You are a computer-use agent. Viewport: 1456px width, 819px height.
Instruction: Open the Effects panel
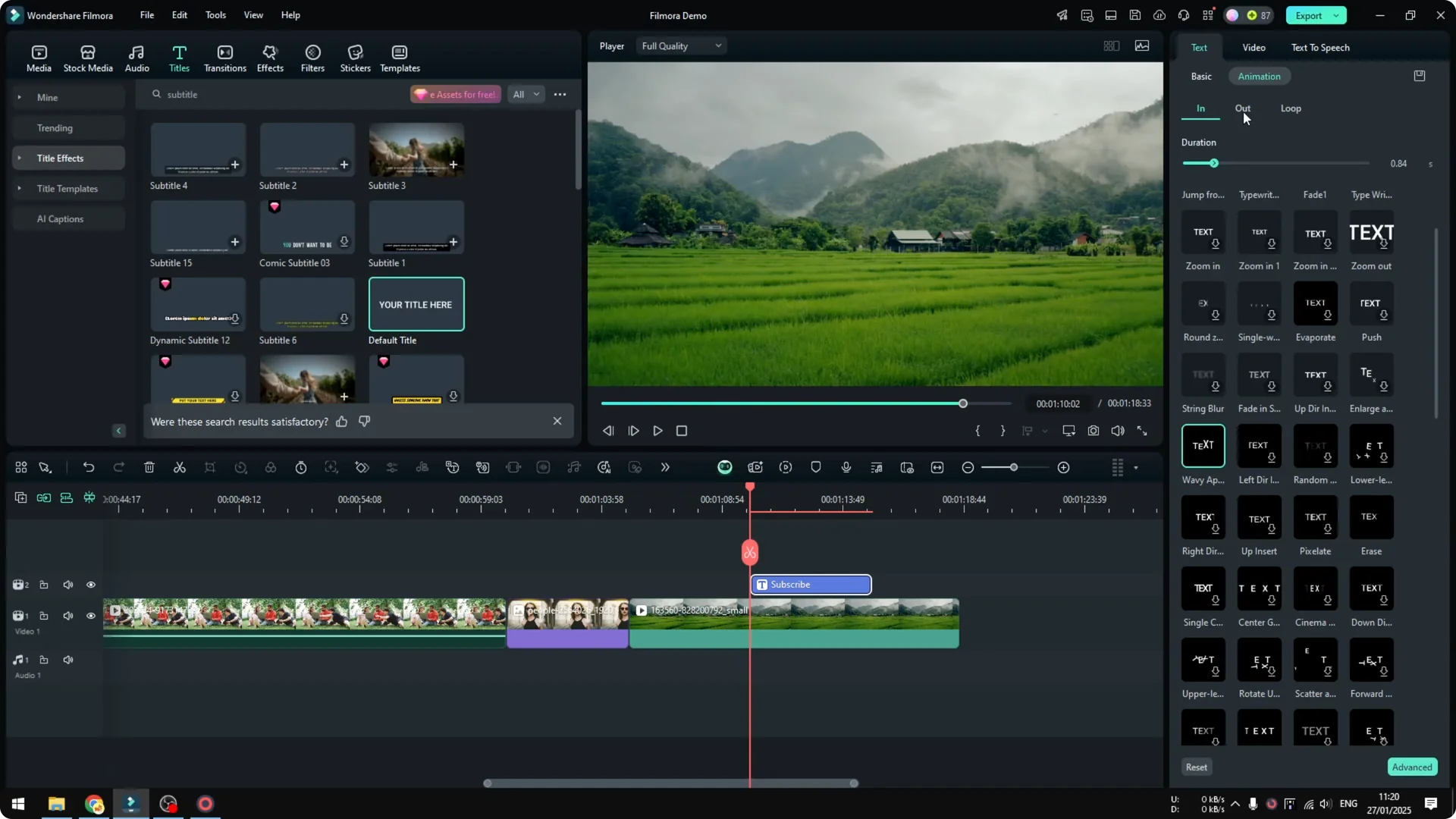click(x=270, y=58)
